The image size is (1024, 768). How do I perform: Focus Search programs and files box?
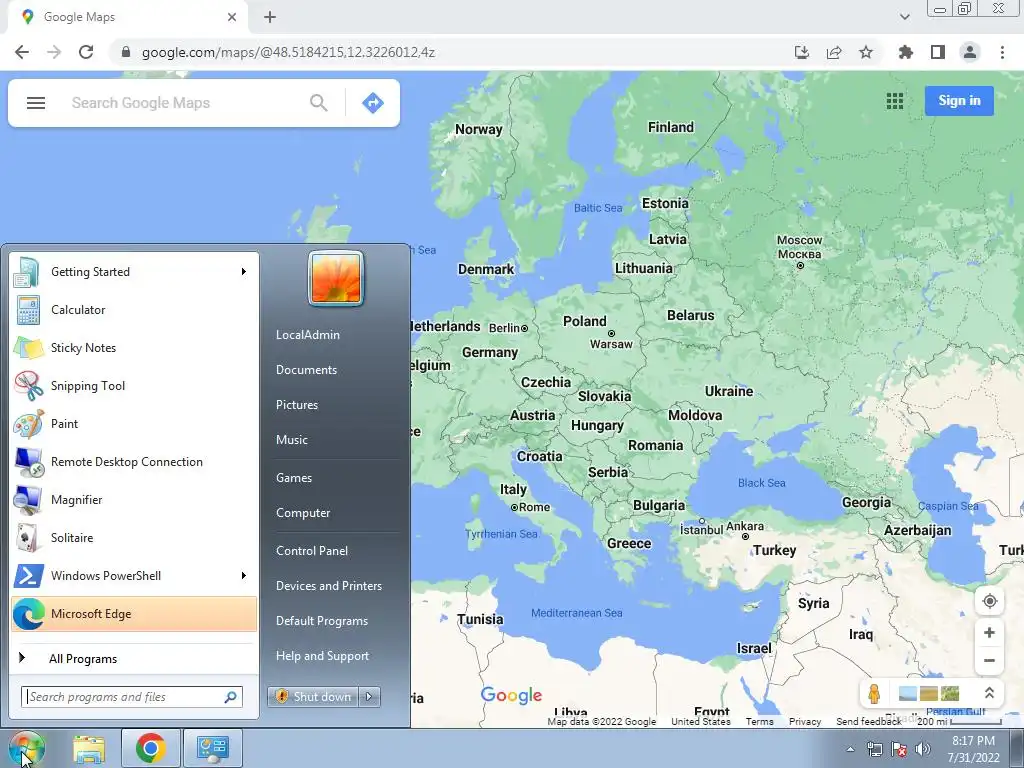tap(131, 697)
